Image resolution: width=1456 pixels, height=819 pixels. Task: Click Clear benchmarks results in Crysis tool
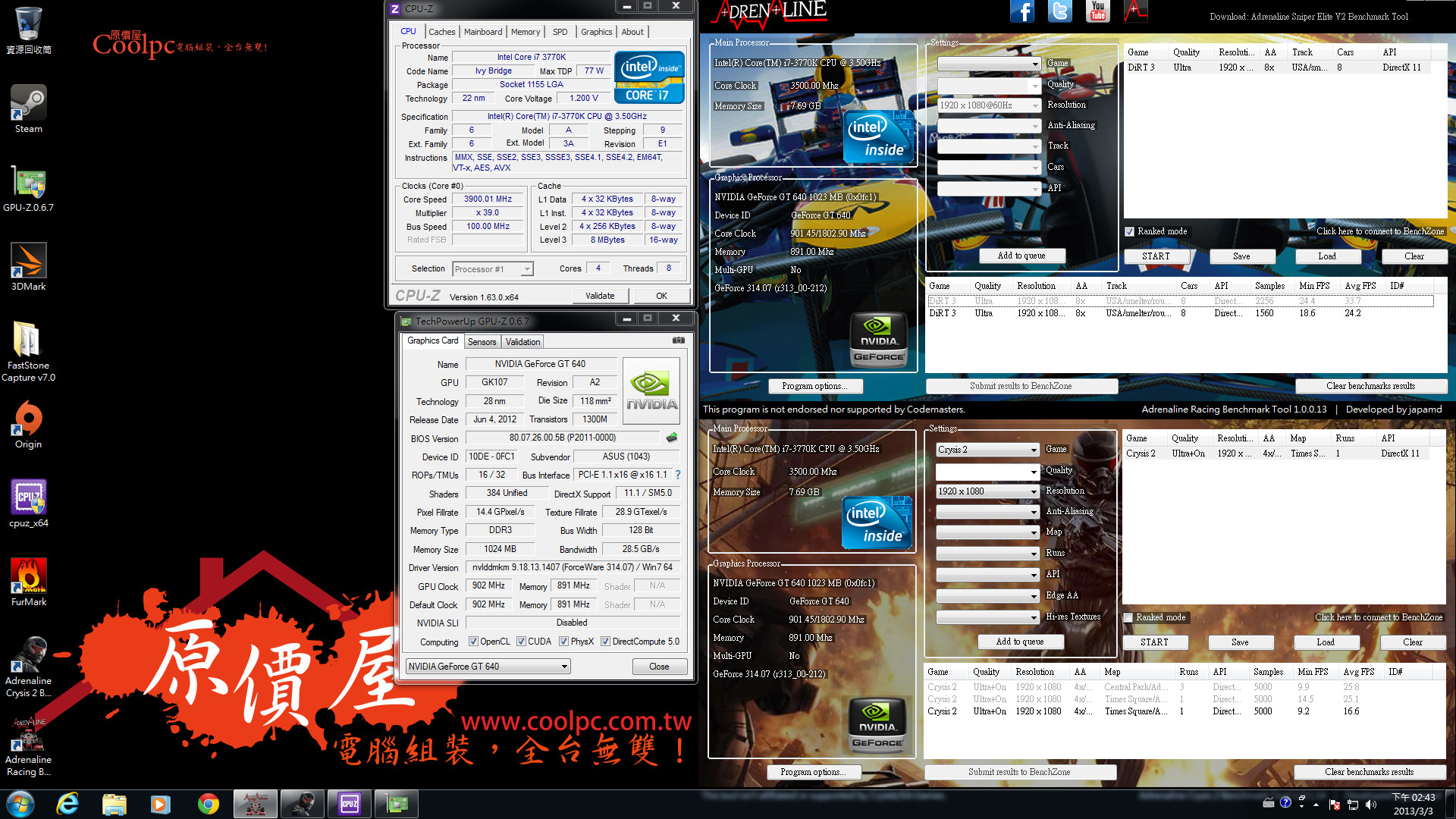point(1369,772)
